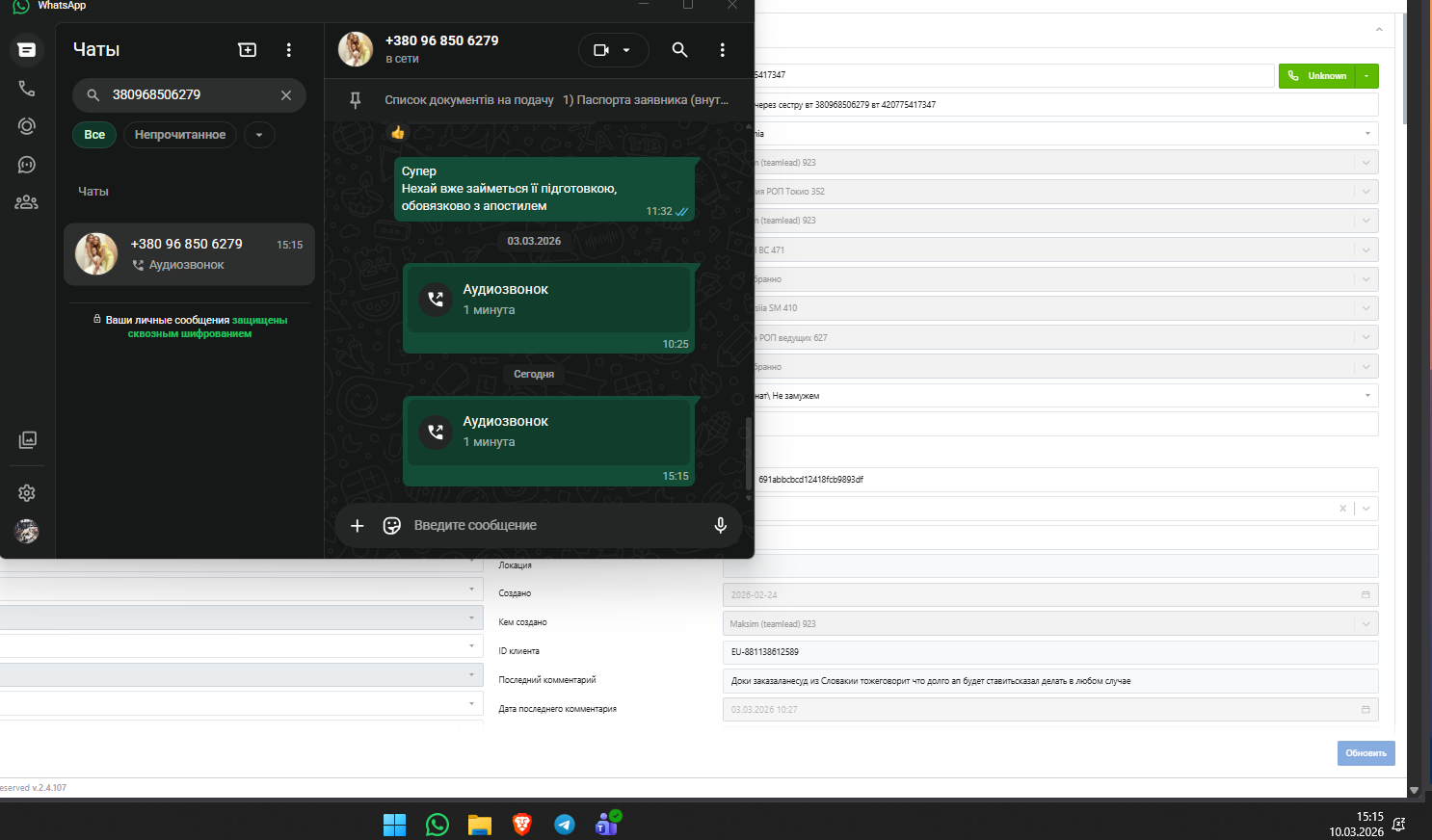Open the chat list three-dot menu
Viewport: 1432px width, 840px height.
point(289,50)
